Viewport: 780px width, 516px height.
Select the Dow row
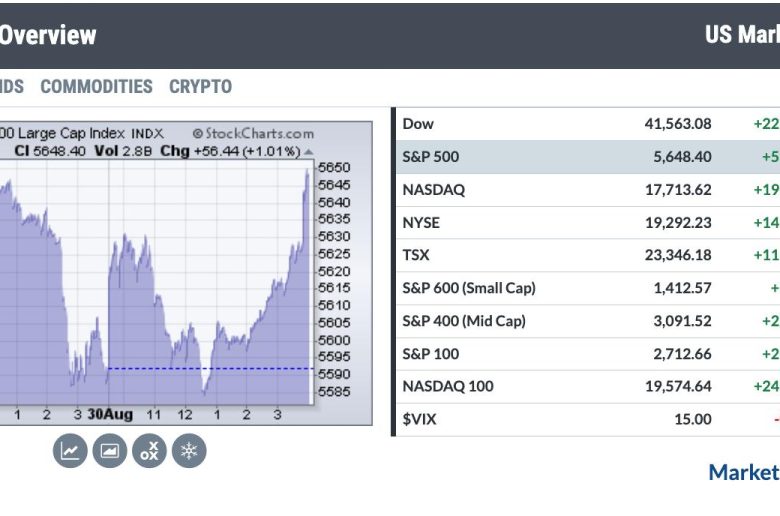coord(588,124)
